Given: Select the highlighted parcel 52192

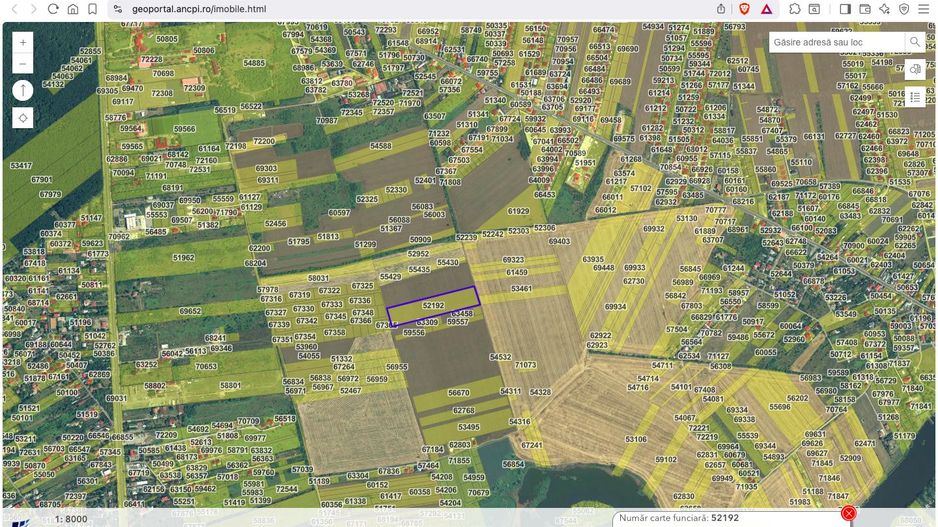Looking at the screenshot, I should click(433, 303).
